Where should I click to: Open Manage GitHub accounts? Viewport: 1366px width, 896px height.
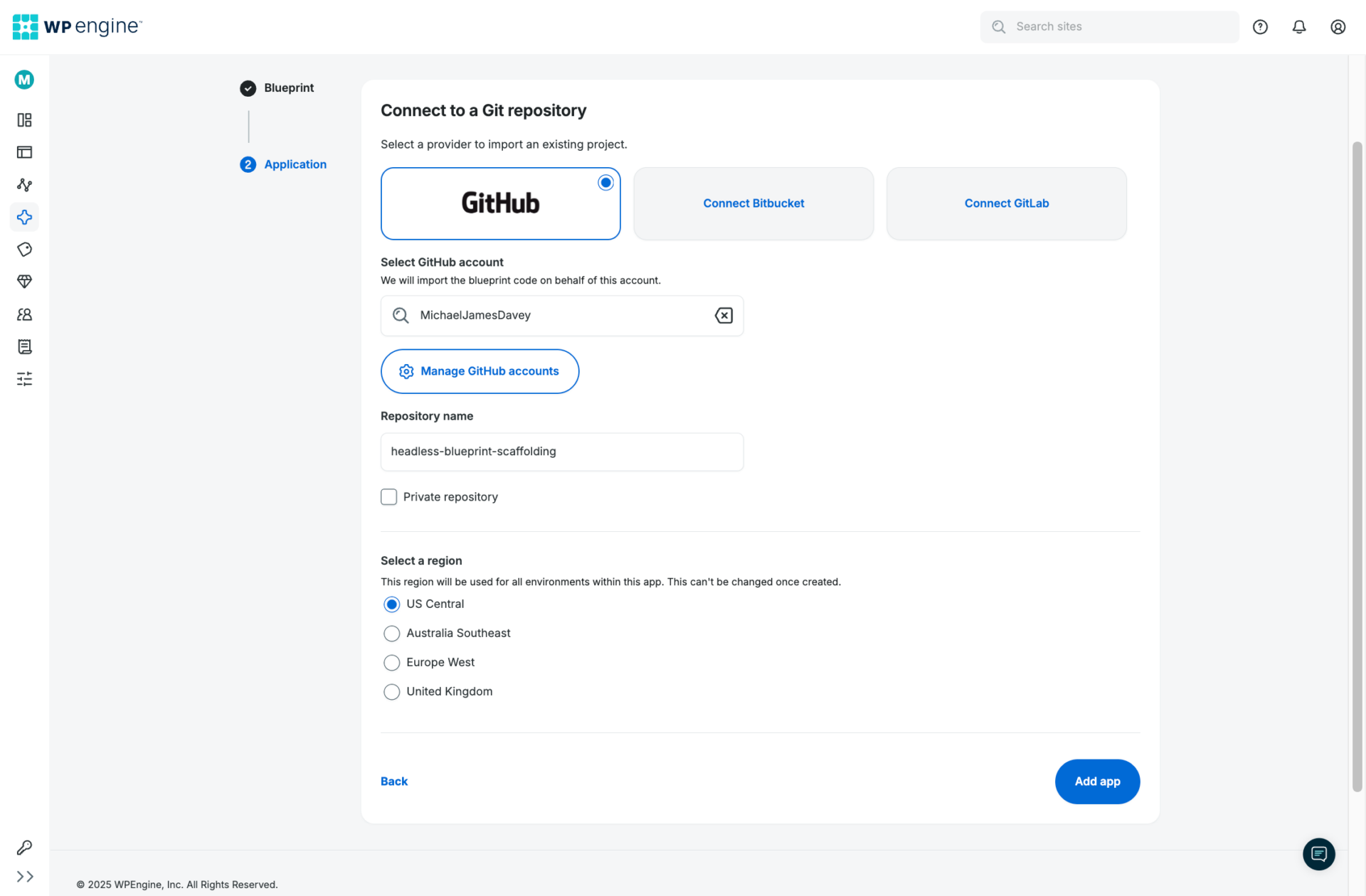click(480, 370)
